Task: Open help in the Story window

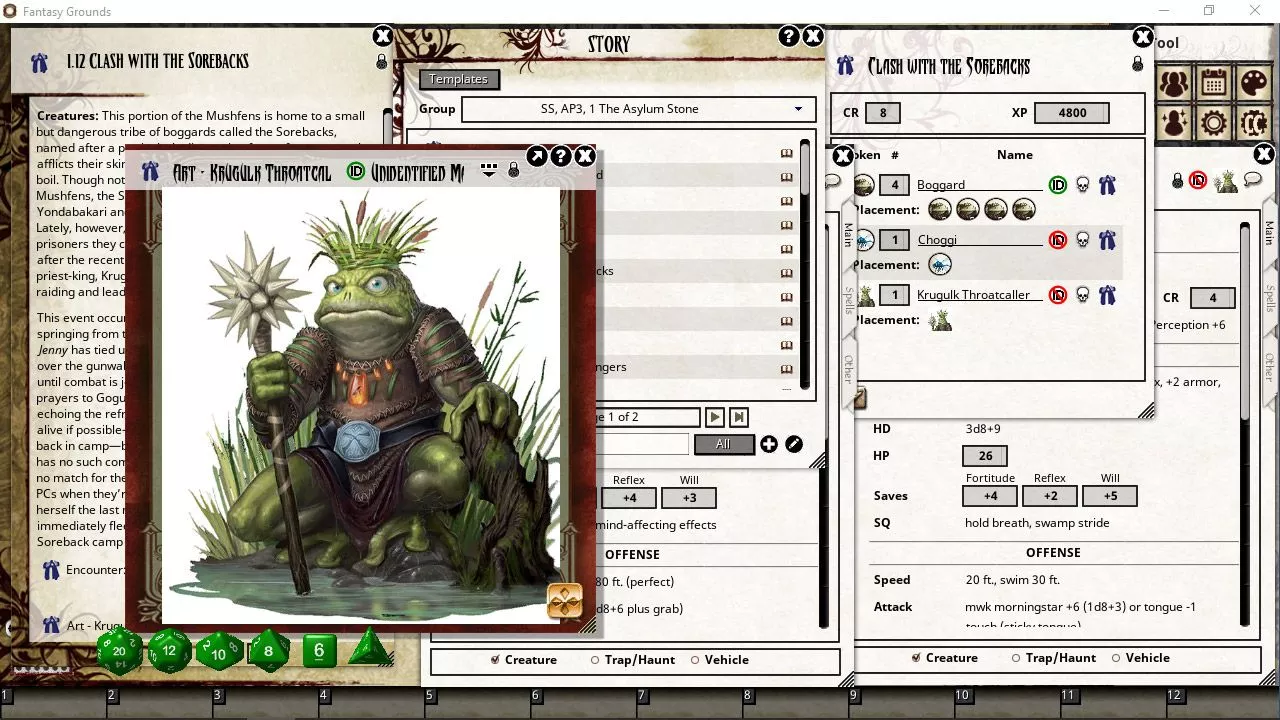Action: [x=788, y=37]
